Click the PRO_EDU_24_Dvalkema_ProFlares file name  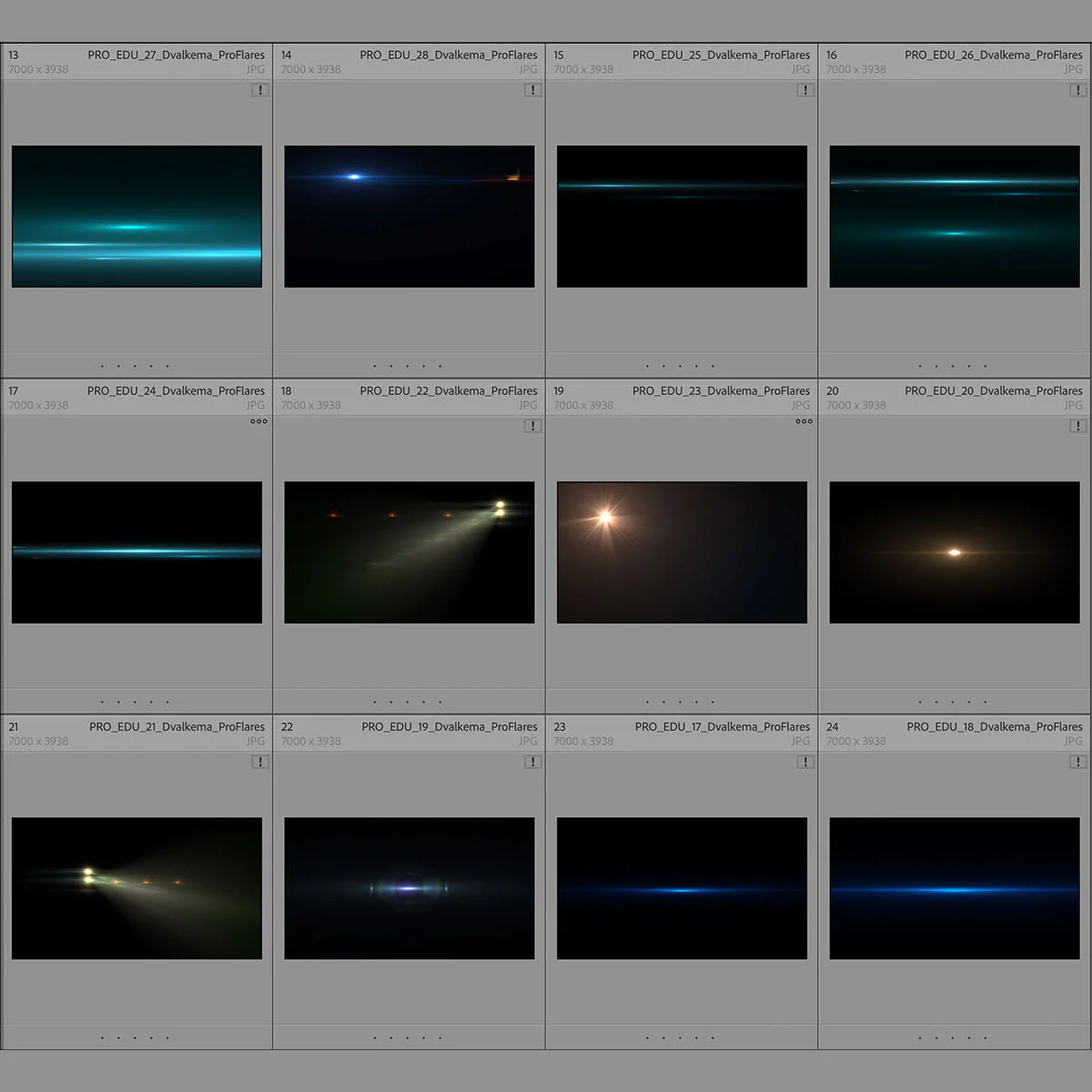177,390
